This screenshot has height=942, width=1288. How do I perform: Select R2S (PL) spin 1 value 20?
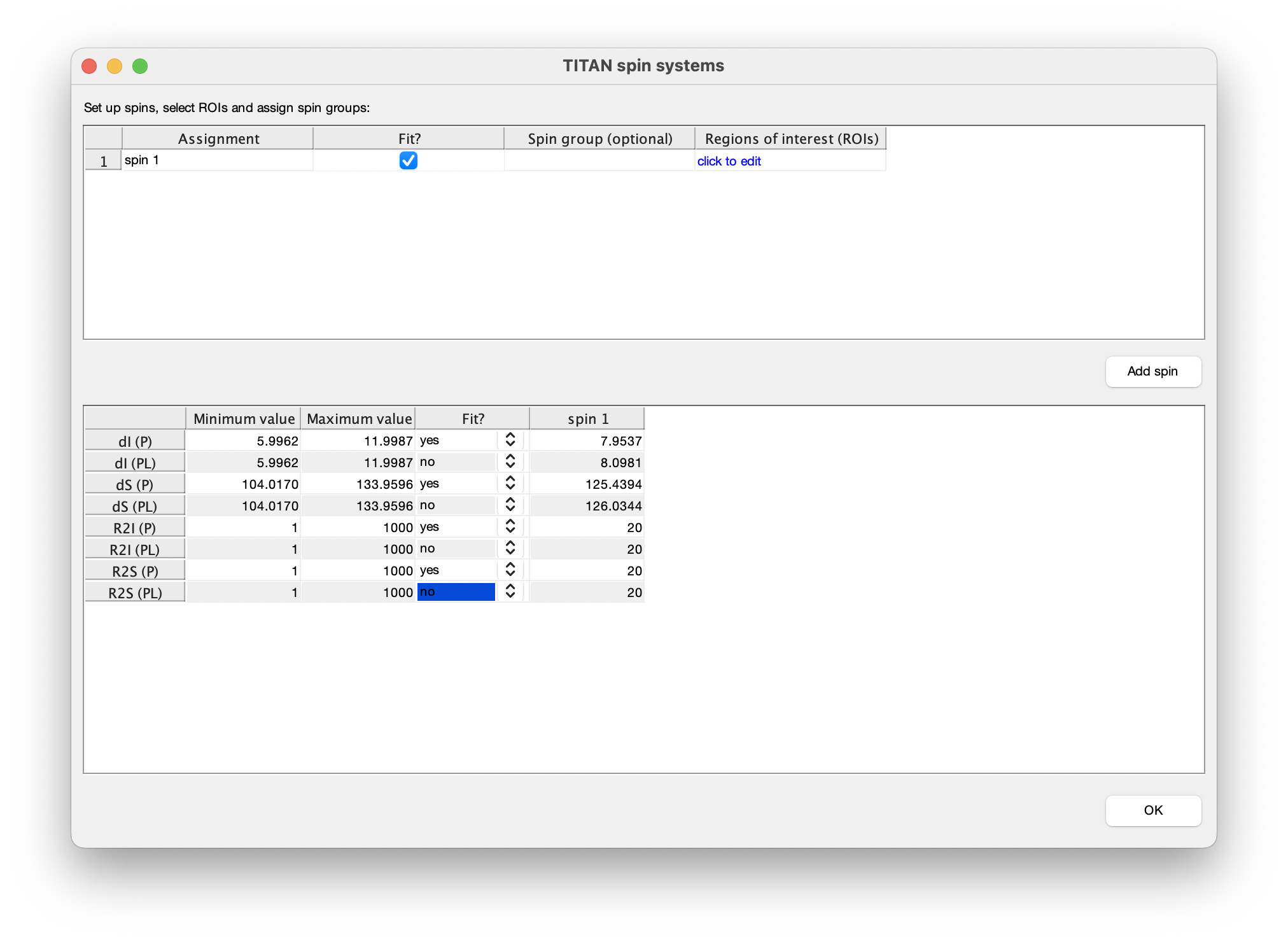[587, 593]
